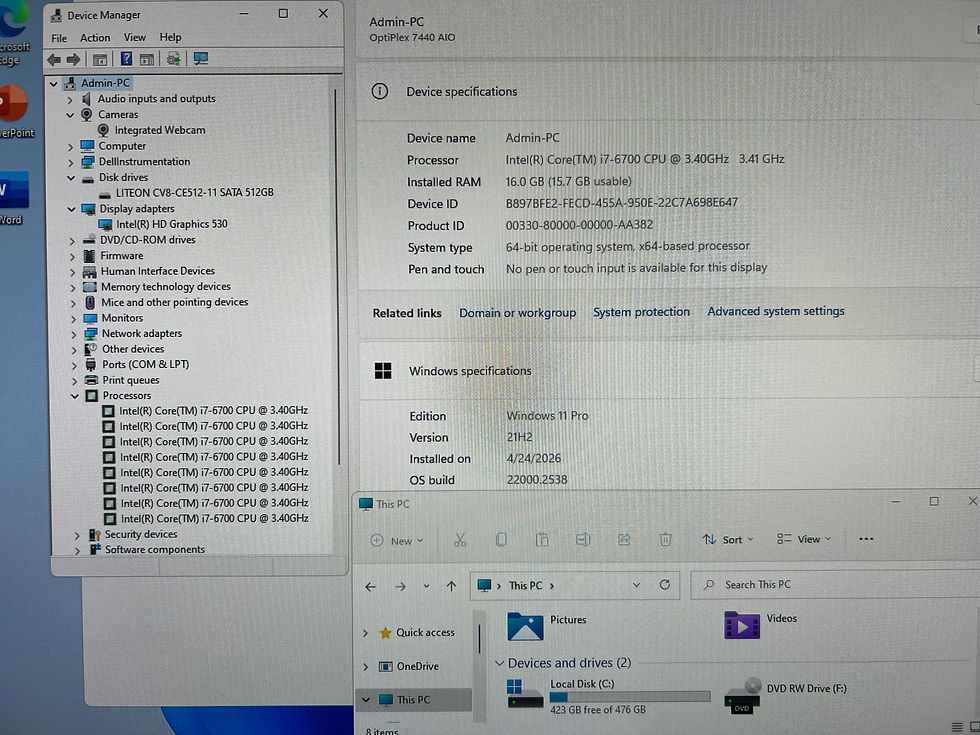Click the Back arrow in Device Manager toolbar
The image size is (980, 735).
[54, 59]
